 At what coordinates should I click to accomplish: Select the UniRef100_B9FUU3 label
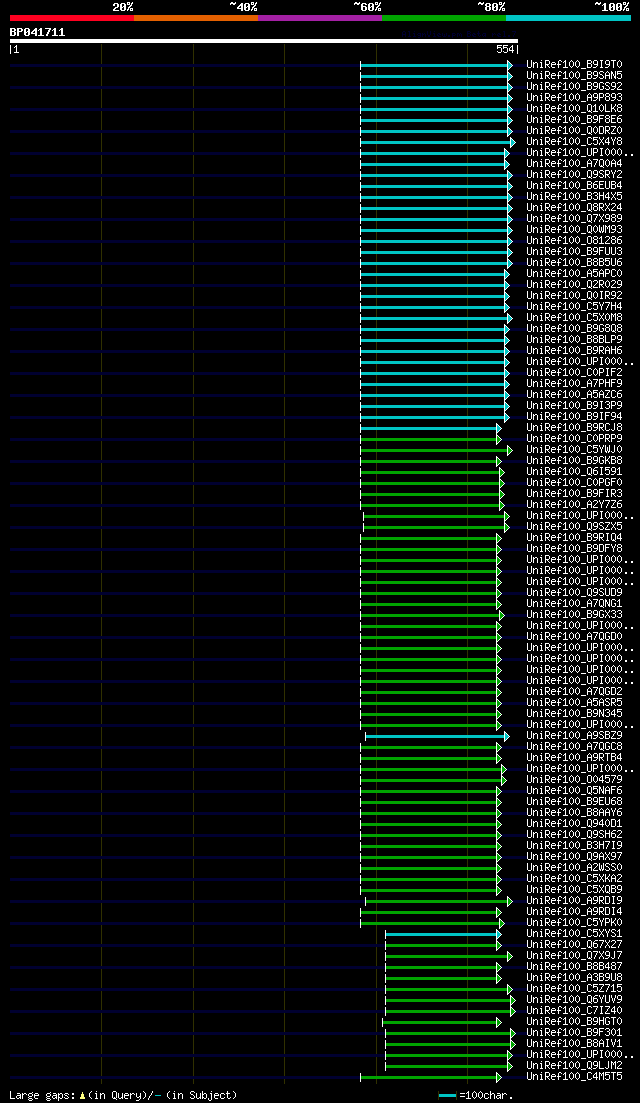(574, 251)
